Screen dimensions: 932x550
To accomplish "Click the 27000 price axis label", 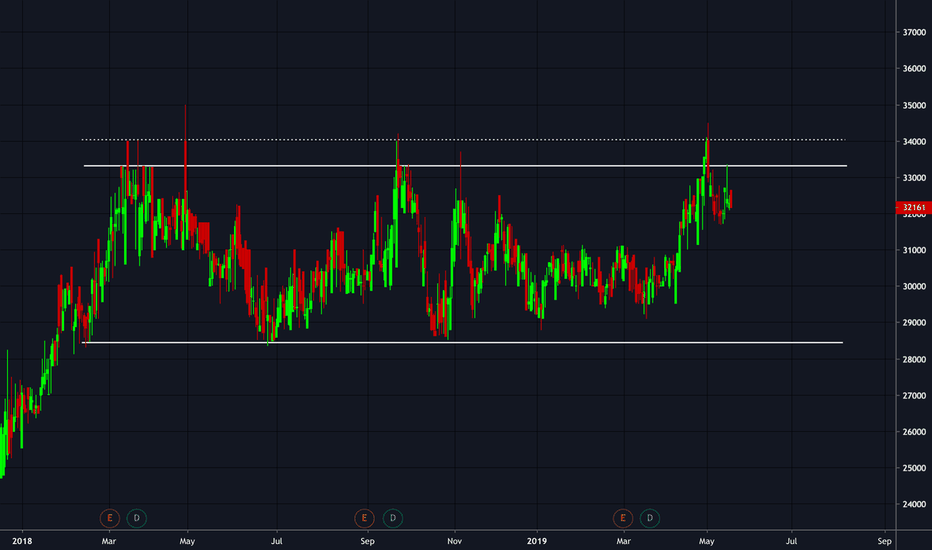I will point(914,395).
